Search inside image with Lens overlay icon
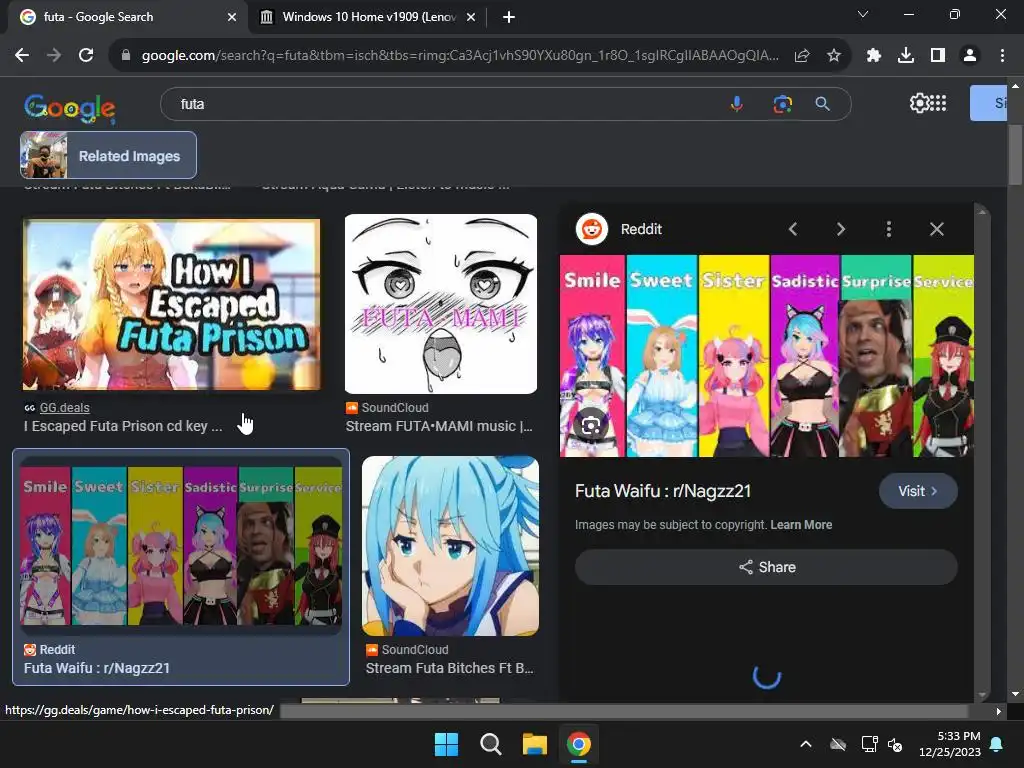 coord(591,426)
